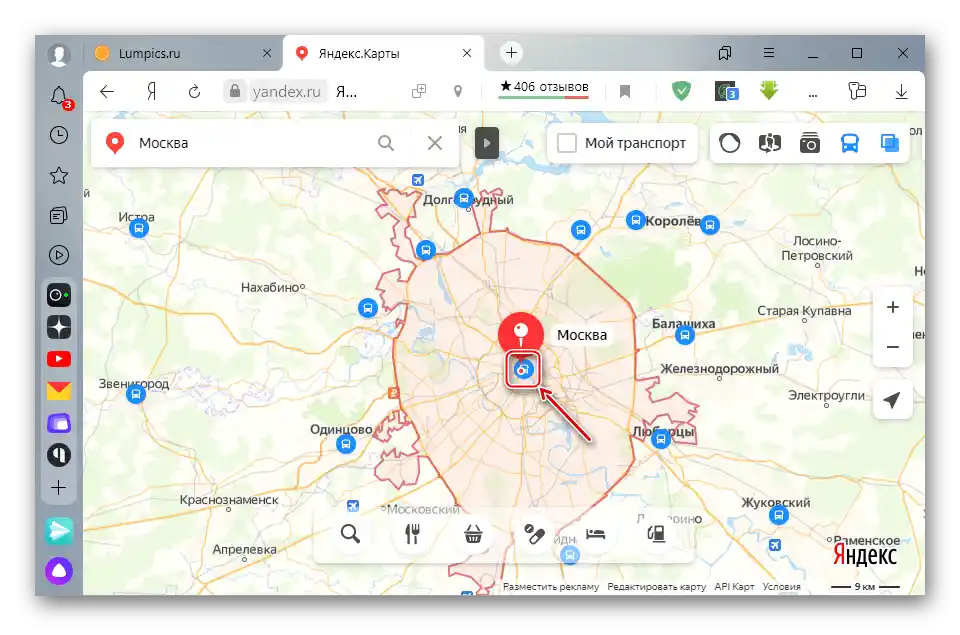Open browser main menu hamburger
The height and width of the screenshot is (635, 960).
tap(769, 53)
